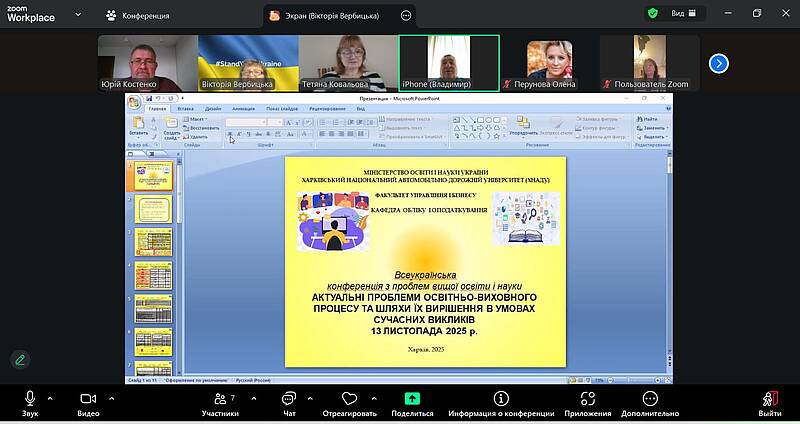
Task: Open the Приложения apps icon
Action: pos(587,399)
